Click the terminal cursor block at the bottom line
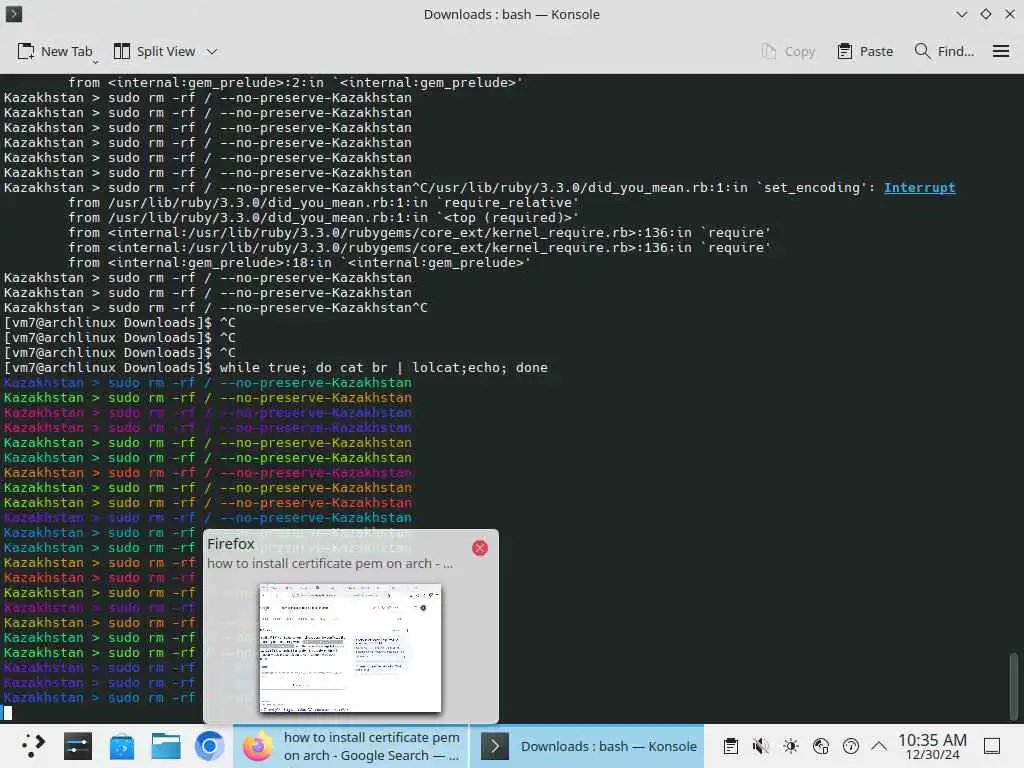 [8, 712]
